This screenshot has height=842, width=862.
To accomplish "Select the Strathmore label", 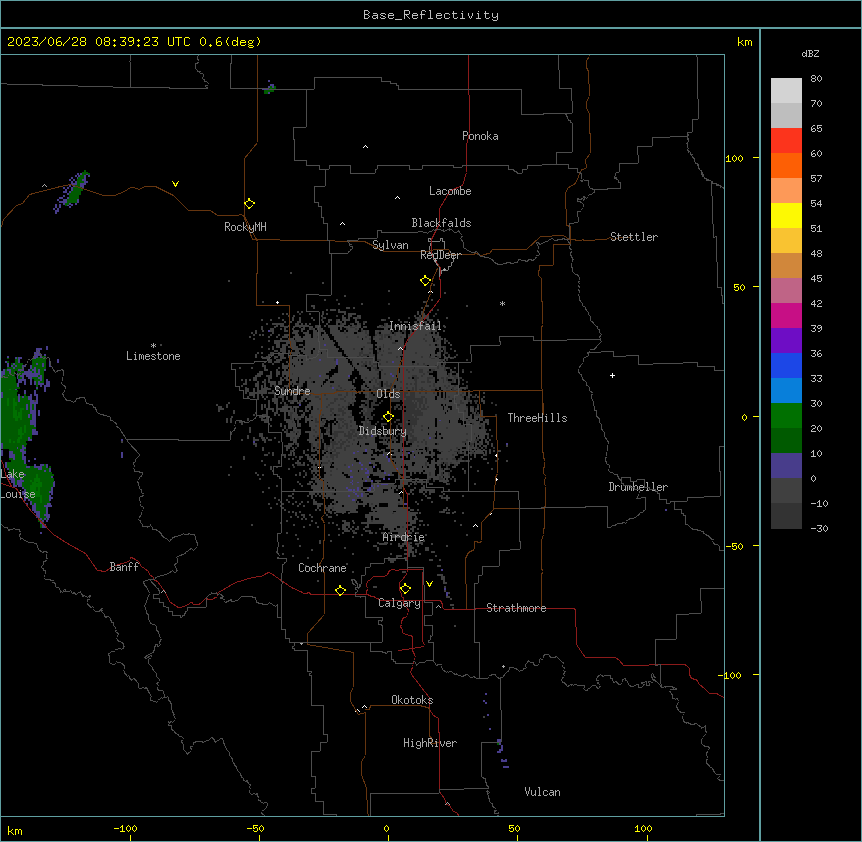I will click(x=516, y=608).
